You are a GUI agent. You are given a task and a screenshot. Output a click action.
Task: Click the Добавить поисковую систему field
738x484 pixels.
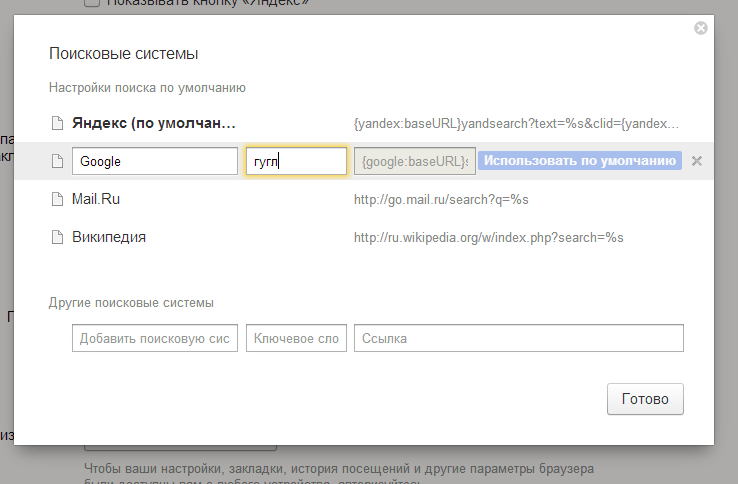pyautogui.click(x=155, y=338)
